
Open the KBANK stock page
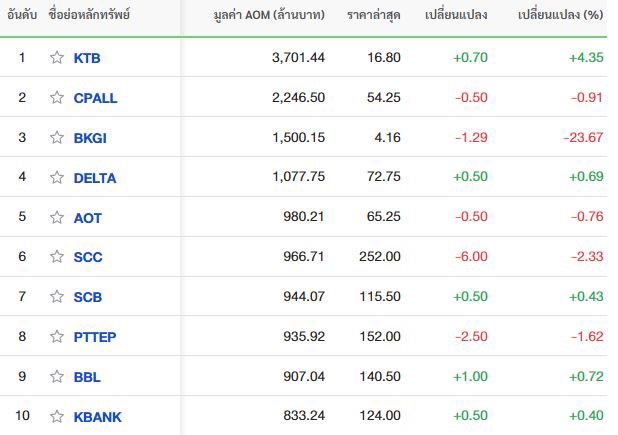98,417
